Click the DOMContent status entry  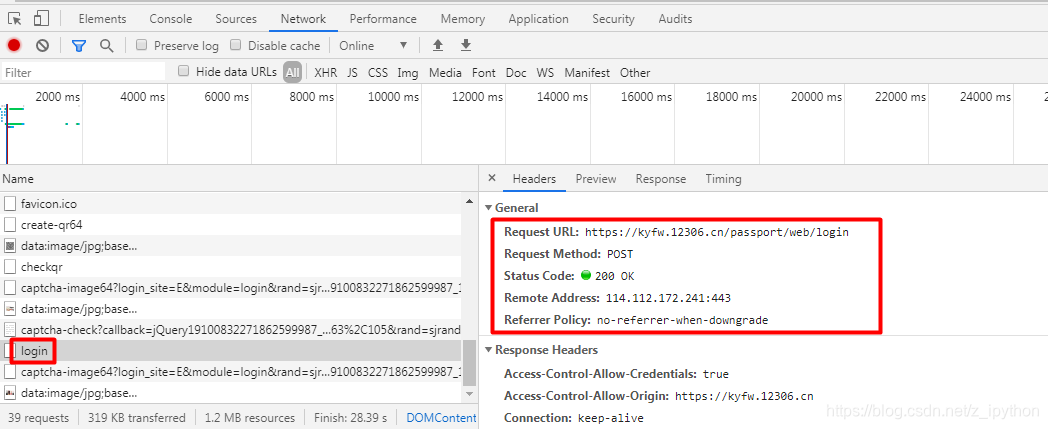[441, 418]
